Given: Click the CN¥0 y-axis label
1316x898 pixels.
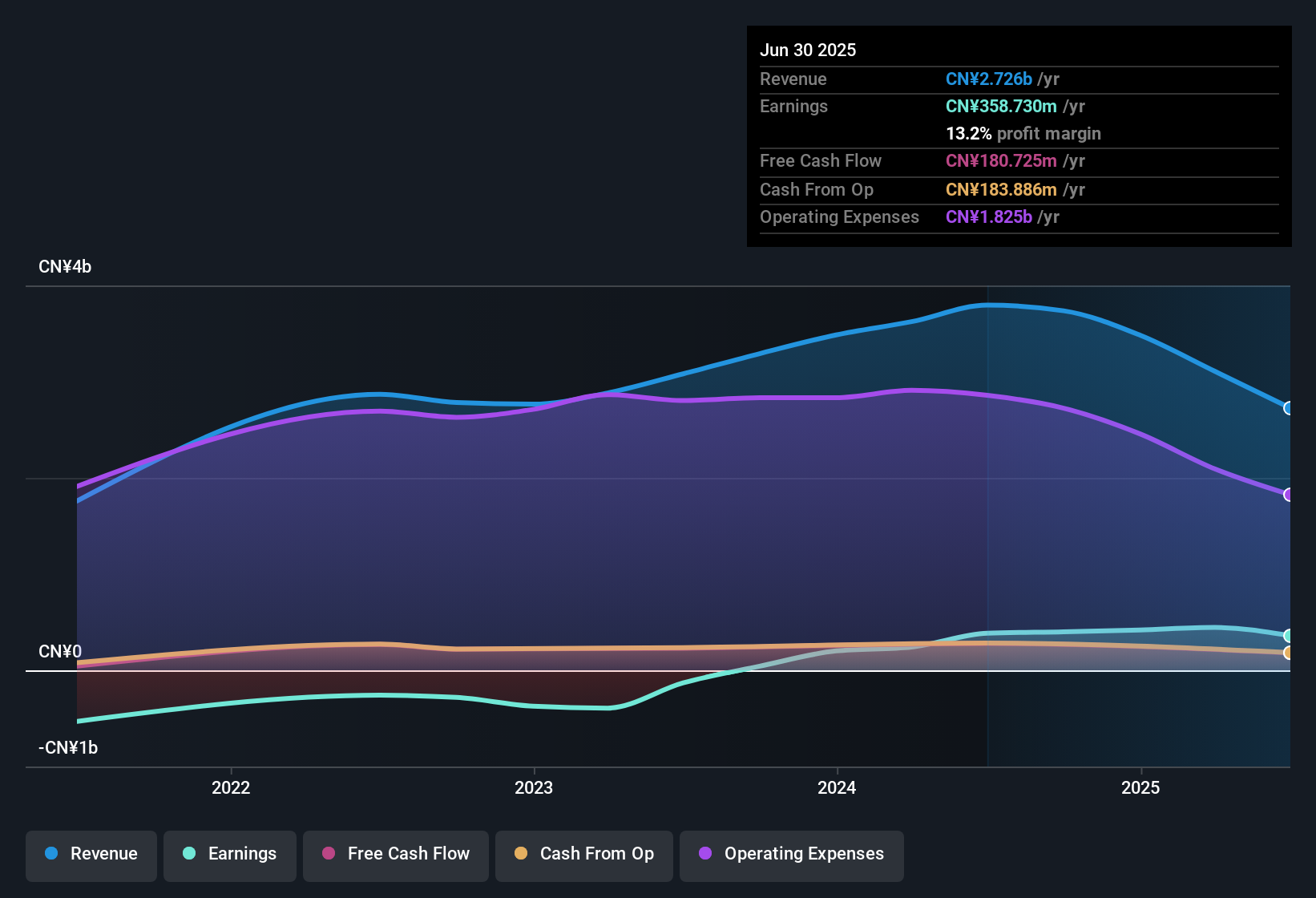Looking at the screenshot, I should click(x=60, y=652).
